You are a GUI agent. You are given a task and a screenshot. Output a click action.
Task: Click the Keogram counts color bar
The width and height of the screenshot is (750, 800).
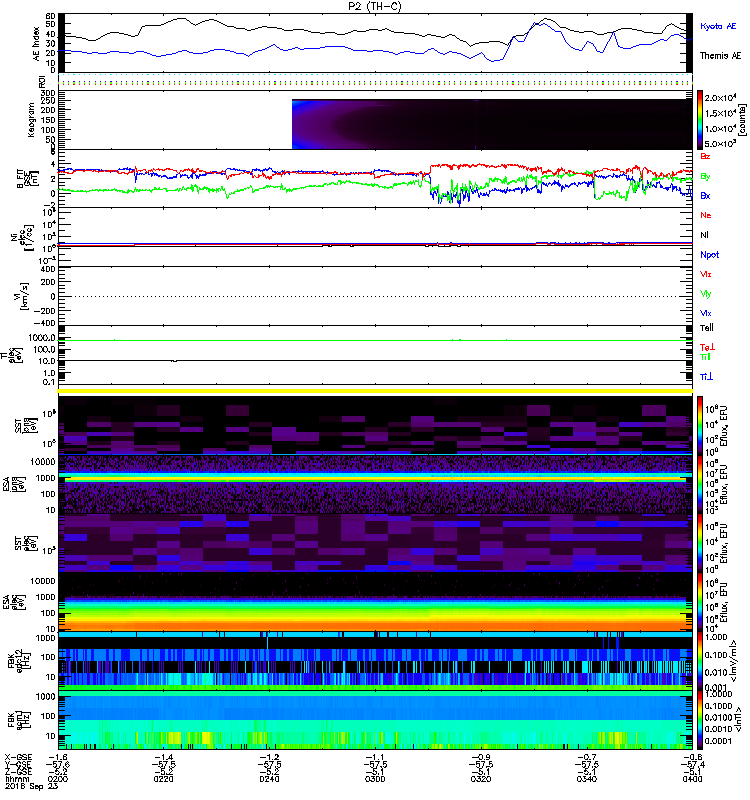tap(700, 120)
